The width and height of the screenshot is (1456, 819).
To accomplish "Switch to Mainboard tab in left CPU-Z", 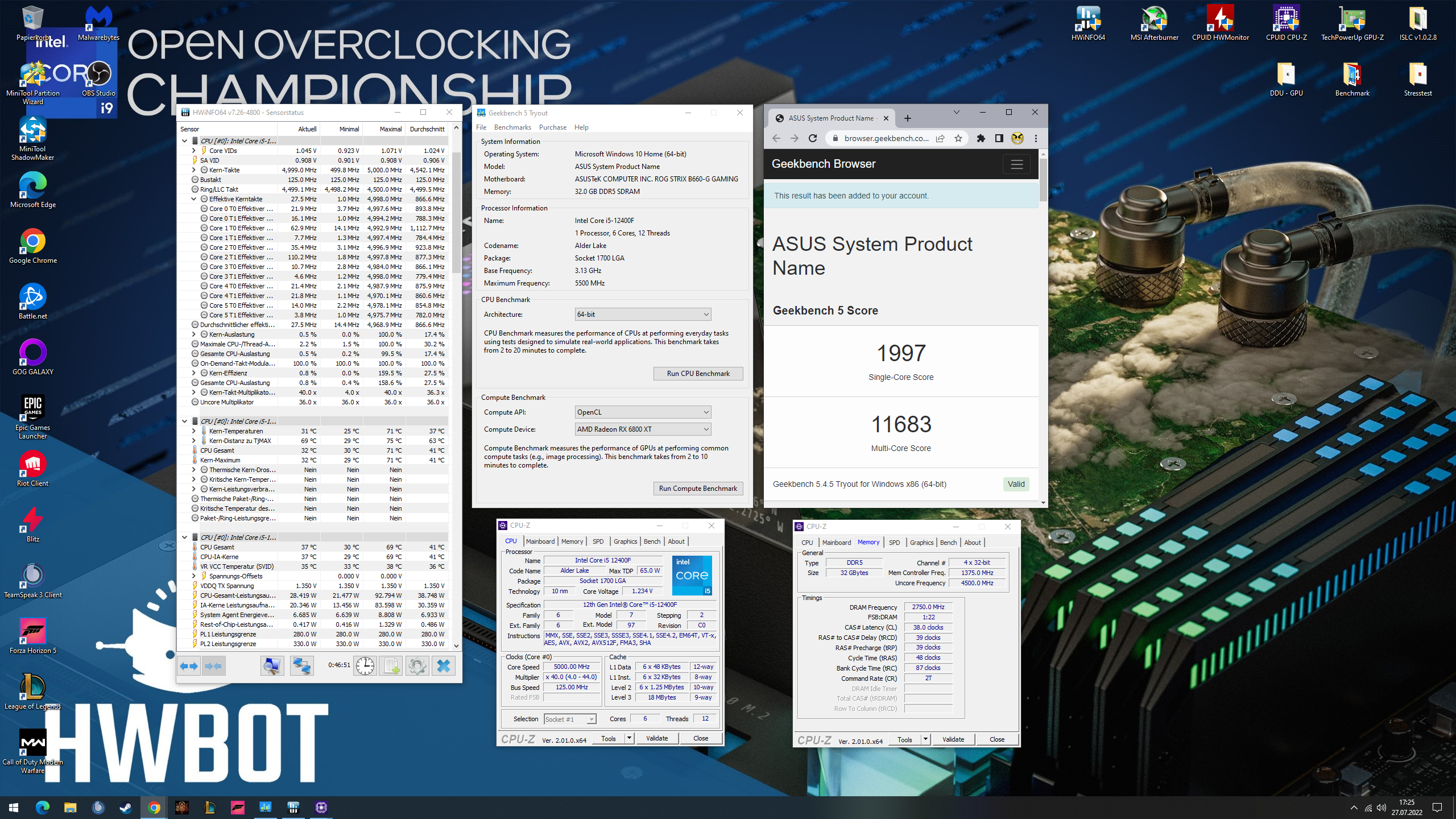I will click(x=540, y=541).
